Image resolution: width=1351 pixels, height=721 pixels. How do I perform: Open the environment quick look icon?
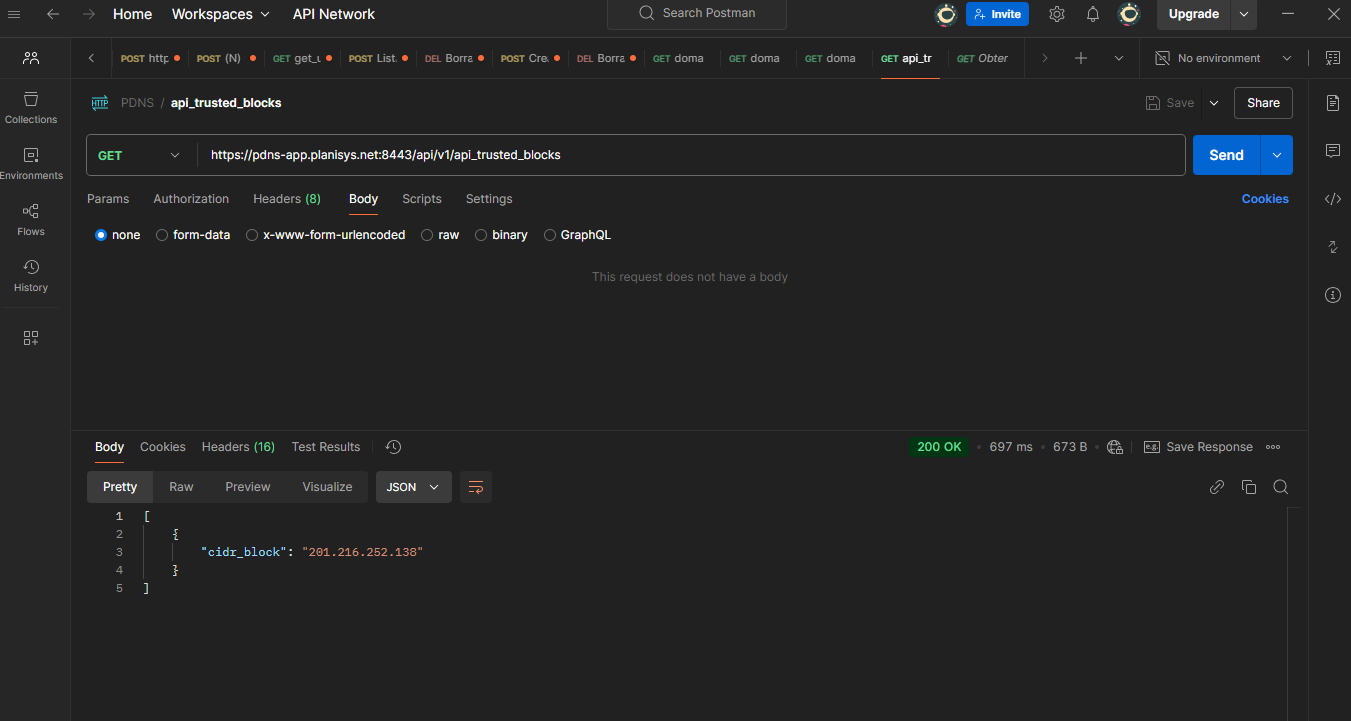[1332, 58]
